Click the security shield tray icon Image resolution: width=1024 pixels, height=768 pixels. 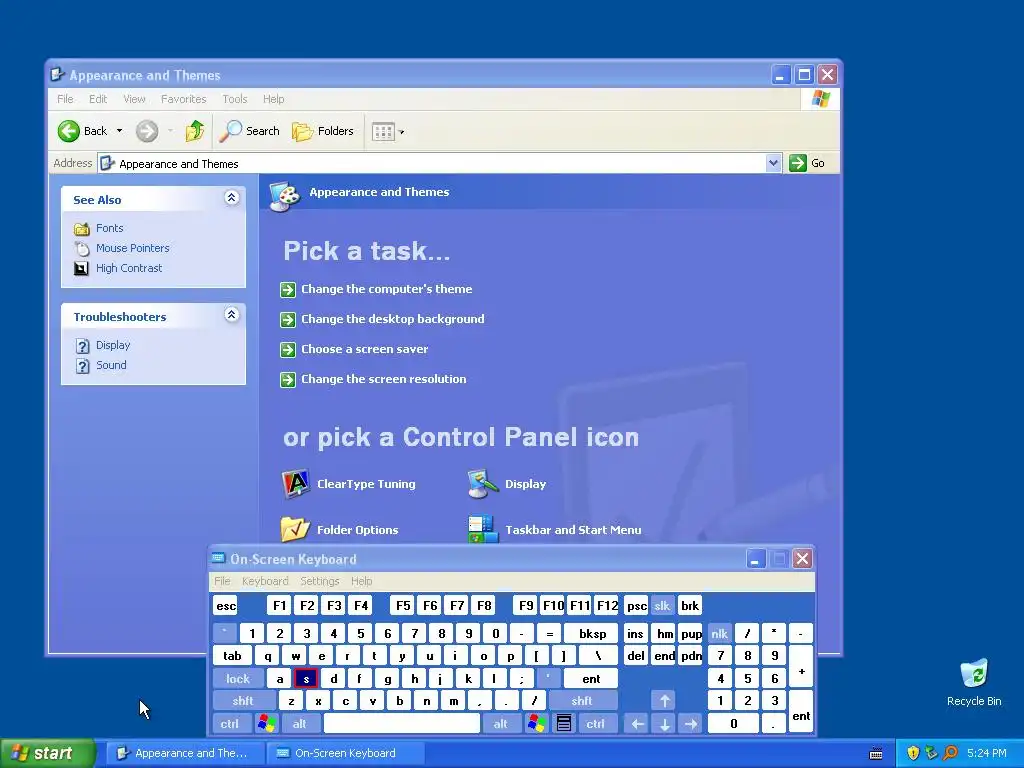pyautogui.click(x=913, y=753)
